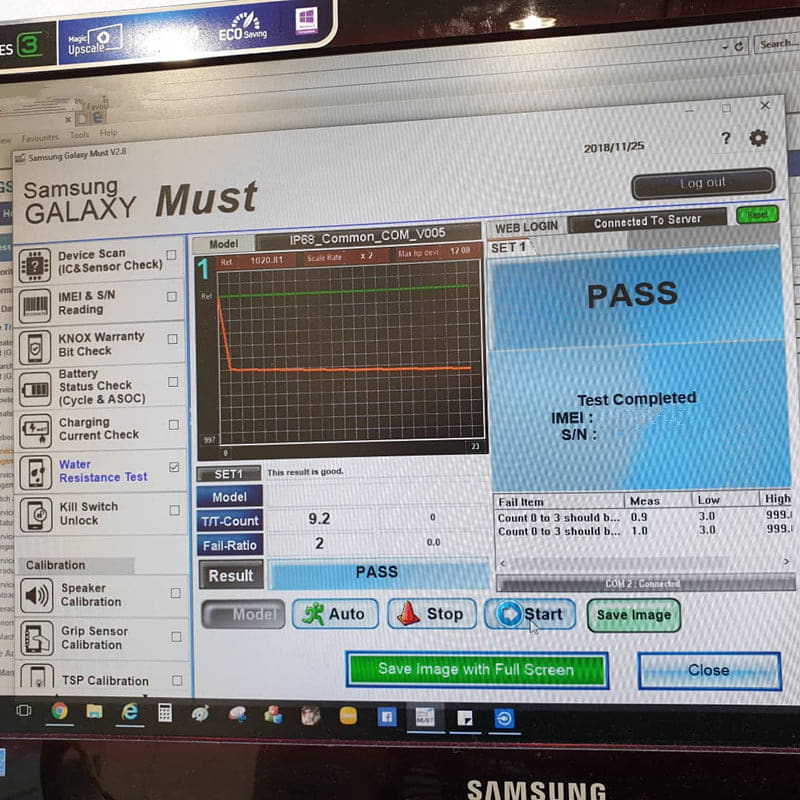The image size is (800, 800).
Task: Click the Galaxy Must taskbar icon
Action: [x=425, y=717]
